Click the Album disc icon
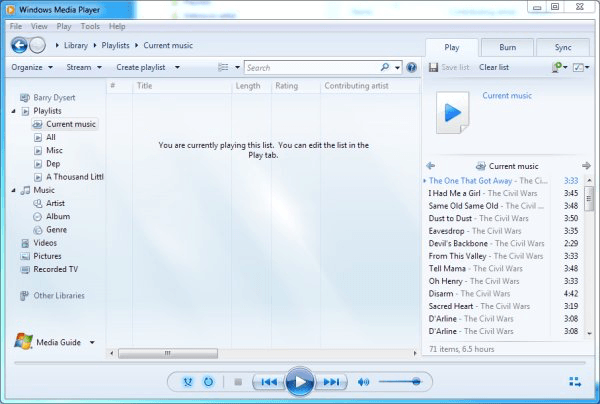Image resolution: width=600 pixels, height=404 pixels. [38, 217]
